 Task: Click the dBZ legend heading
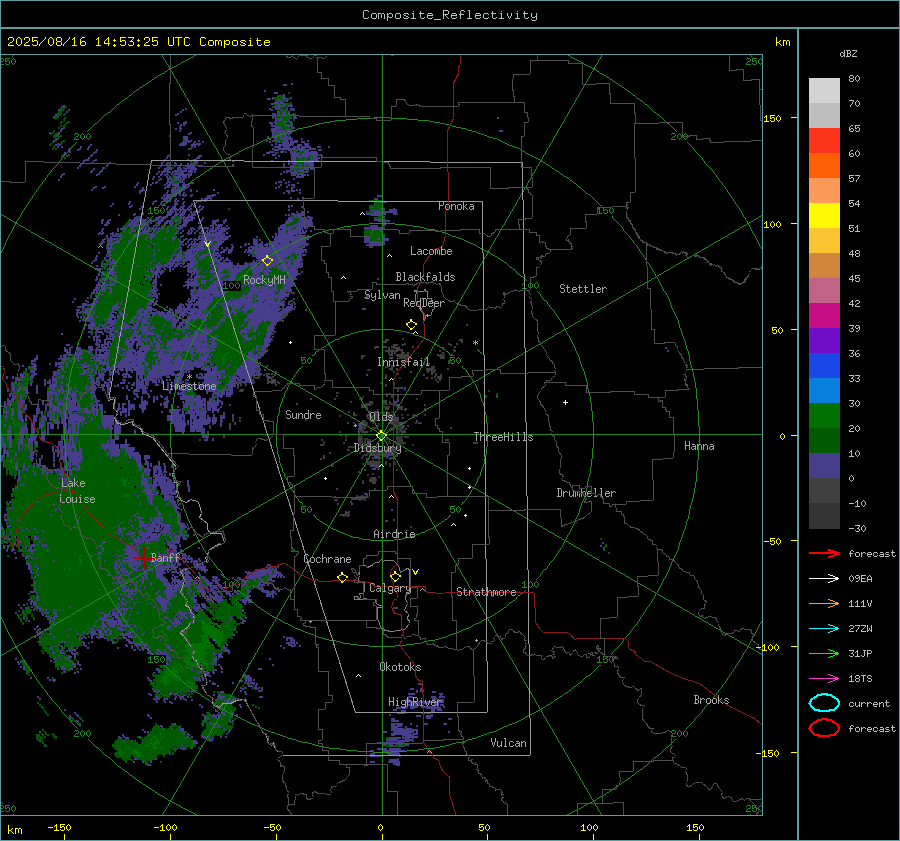(848, 53)
